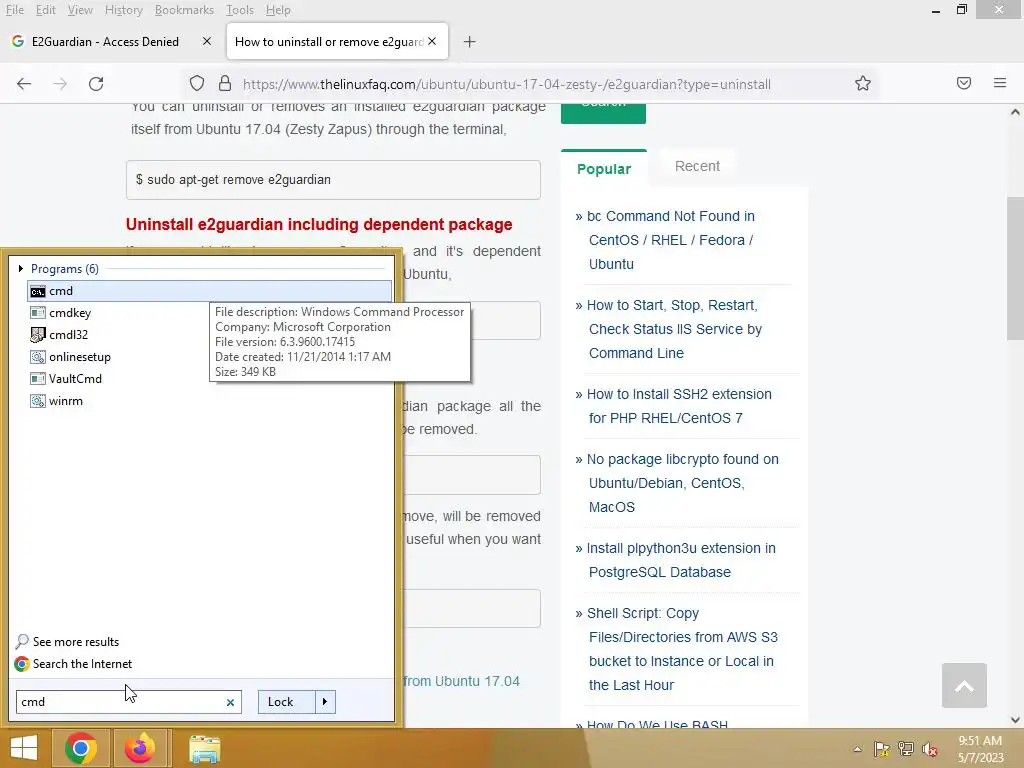Image resolution: width=1024 pixels, height=768 pixels.
Task: Click the scroll-to-top arrow button
Action: point(964,686)
